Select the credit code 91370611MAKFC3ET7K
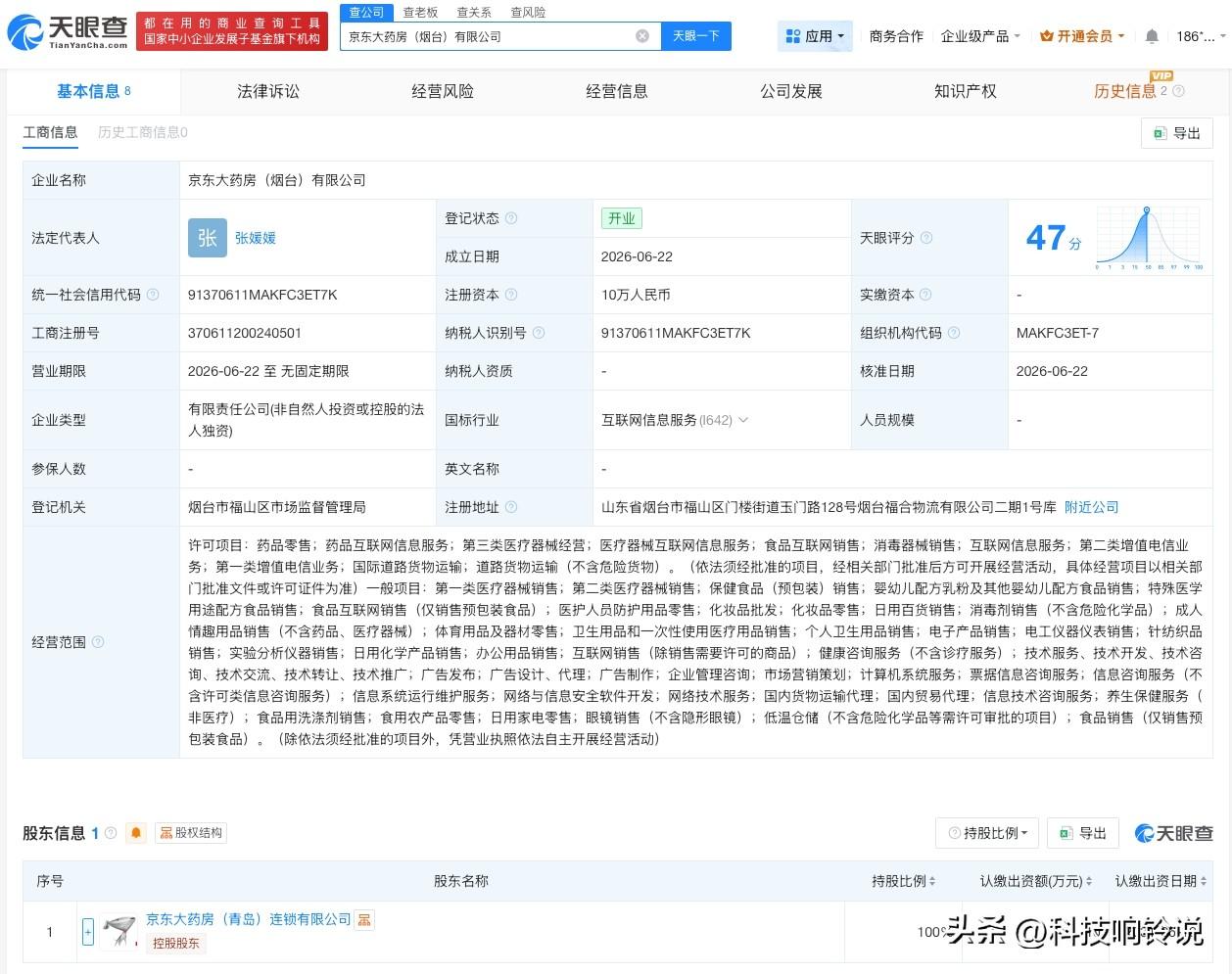Screen dimensions: 1232x974 coord(262,295)
